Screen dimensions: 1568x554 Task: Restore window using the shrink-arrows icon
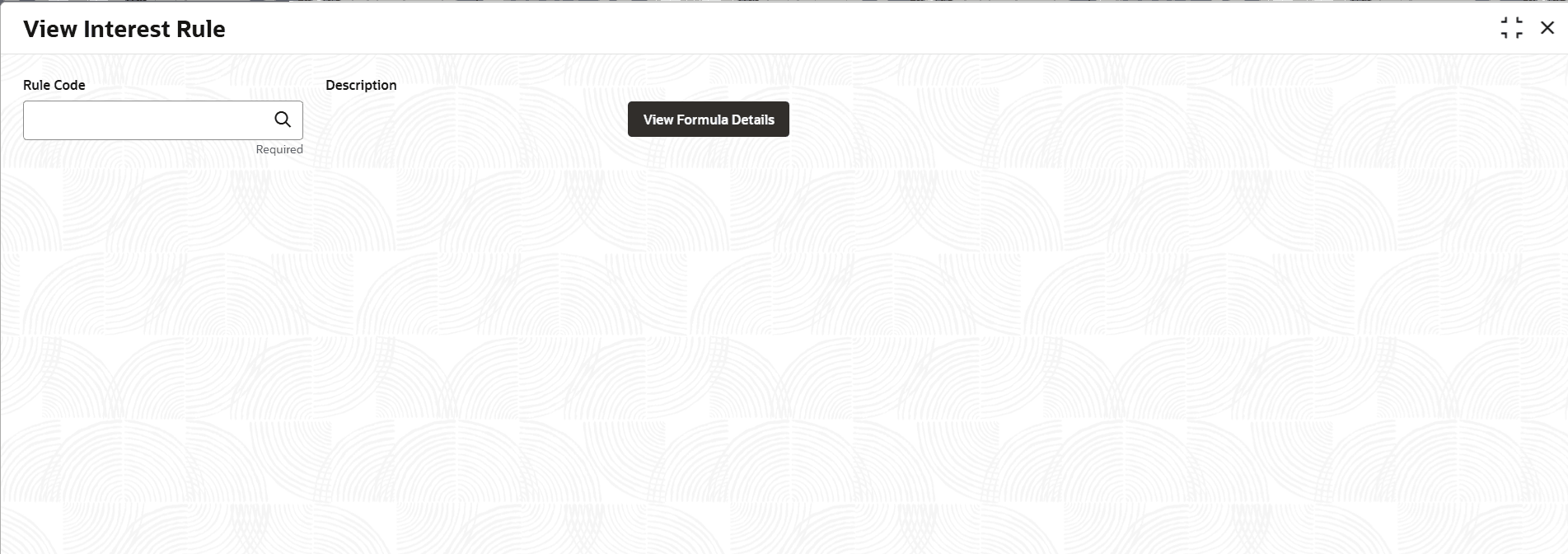point(1511,28)
